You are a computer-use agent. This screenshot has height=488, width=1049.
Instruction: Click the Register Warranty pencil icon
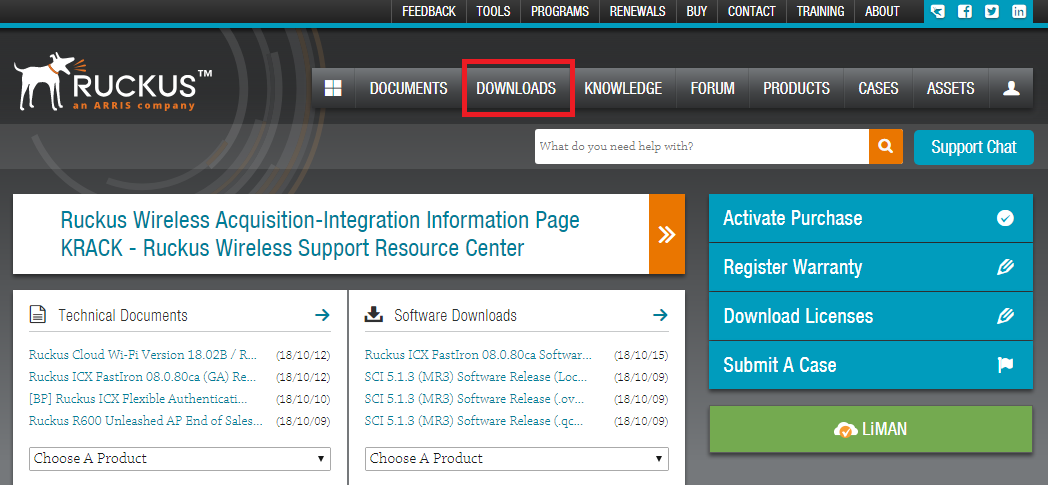(1005, 267)
